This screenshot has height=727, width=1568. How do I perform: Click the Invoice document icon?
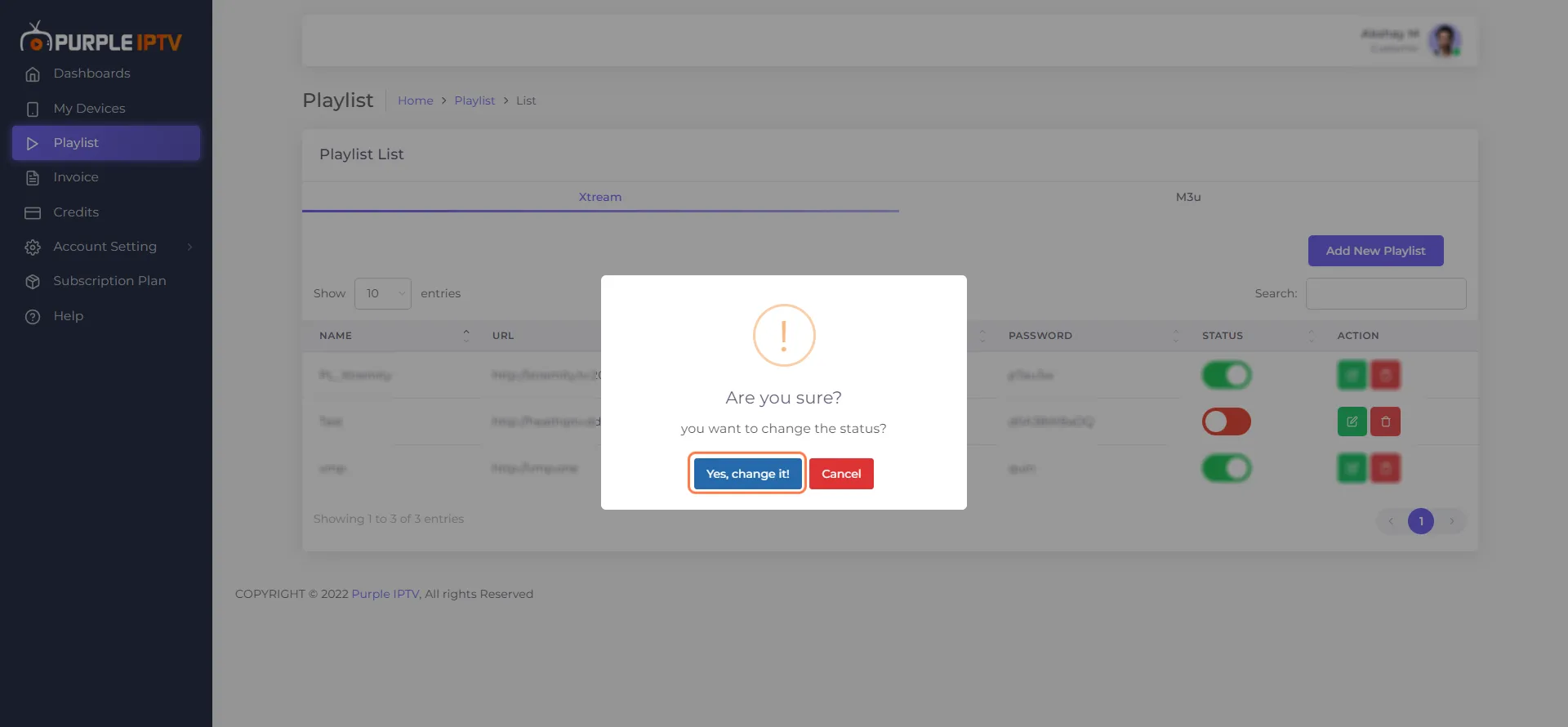[x=33, y=178]
